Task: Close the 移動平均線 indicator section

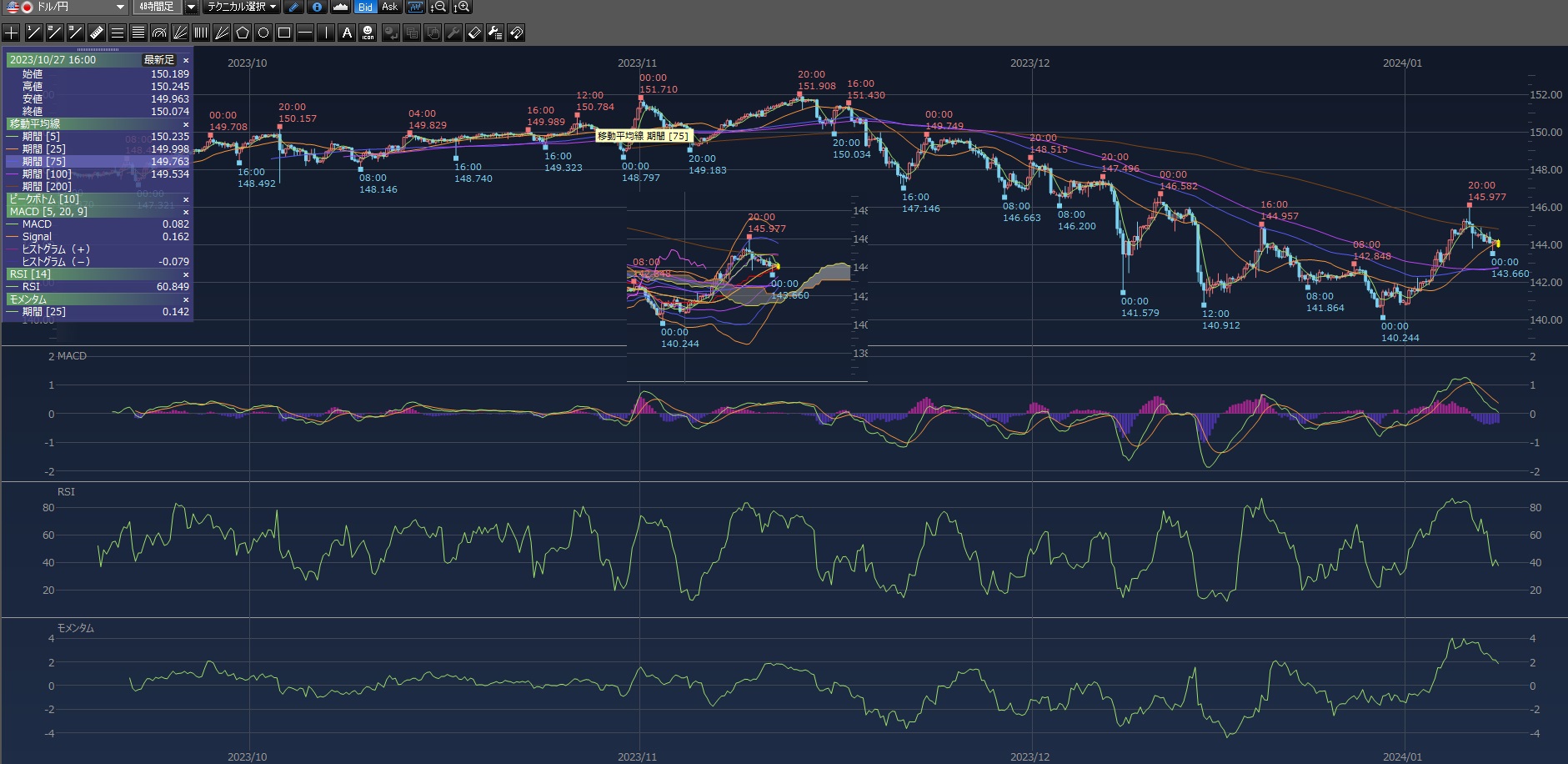Action: click(186, 124)
